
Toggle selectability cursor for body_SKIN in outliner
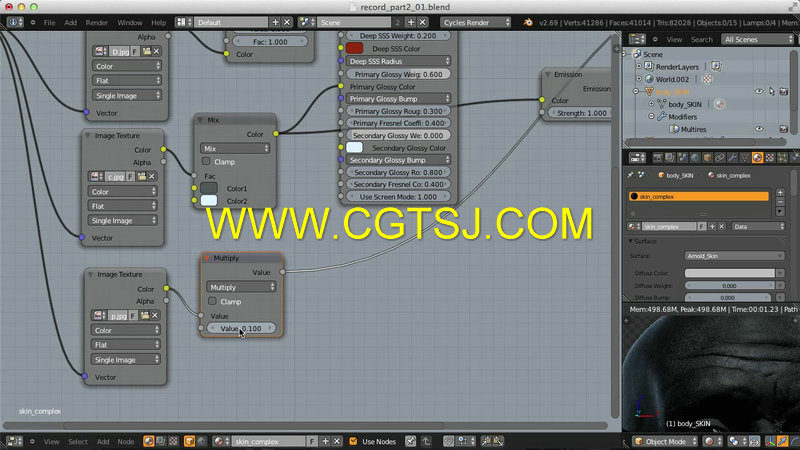coord(771,91)
